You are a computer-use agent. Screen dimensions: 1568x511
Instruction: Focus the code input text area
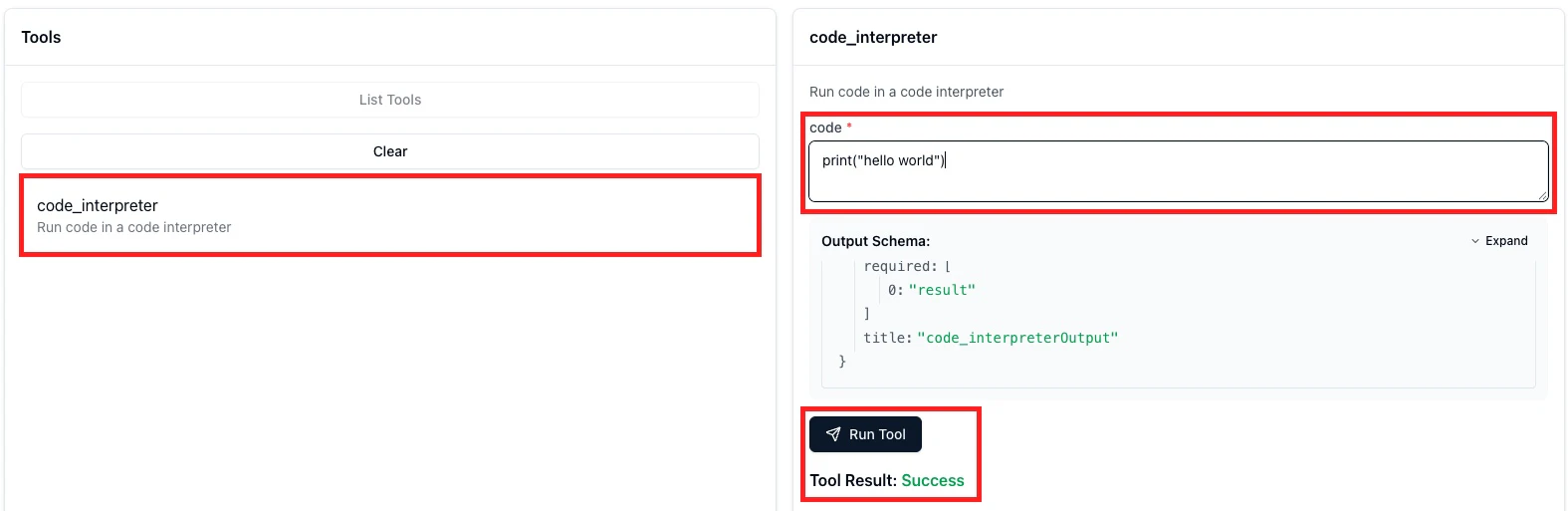[x=1179, y=171]
